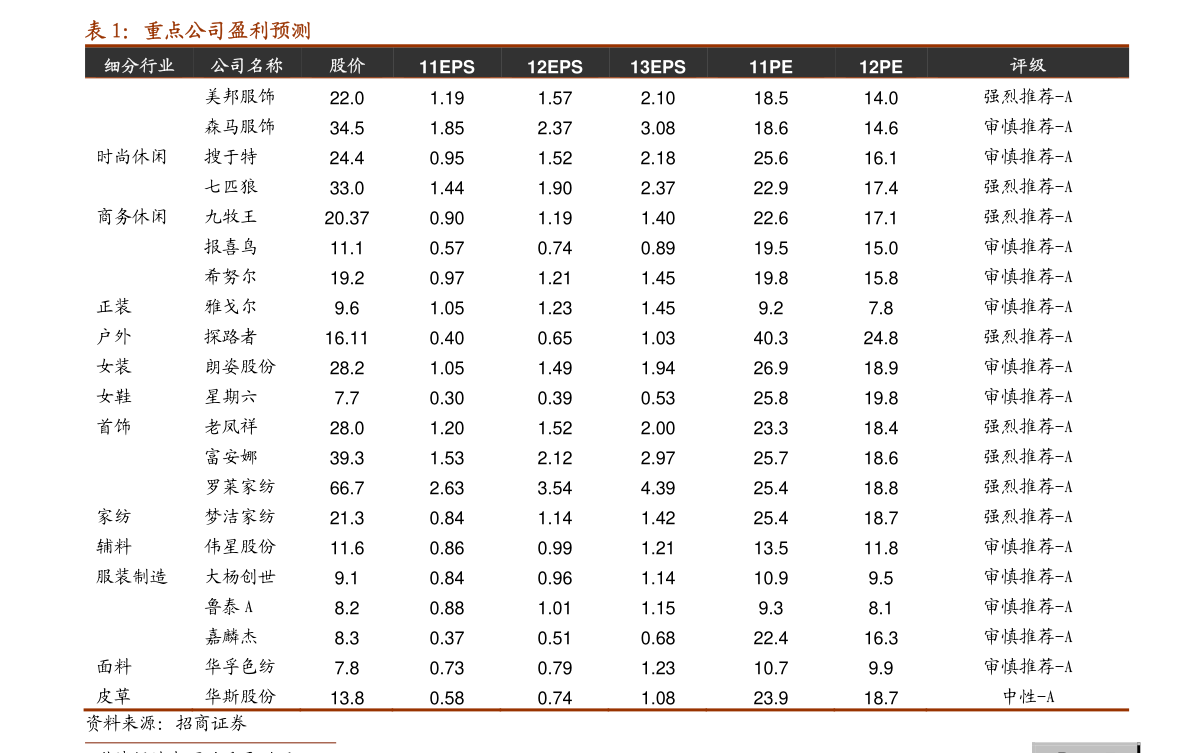Click header gap between 12PE and 评级
This screenshot has height=753, width=1191.
955,66
